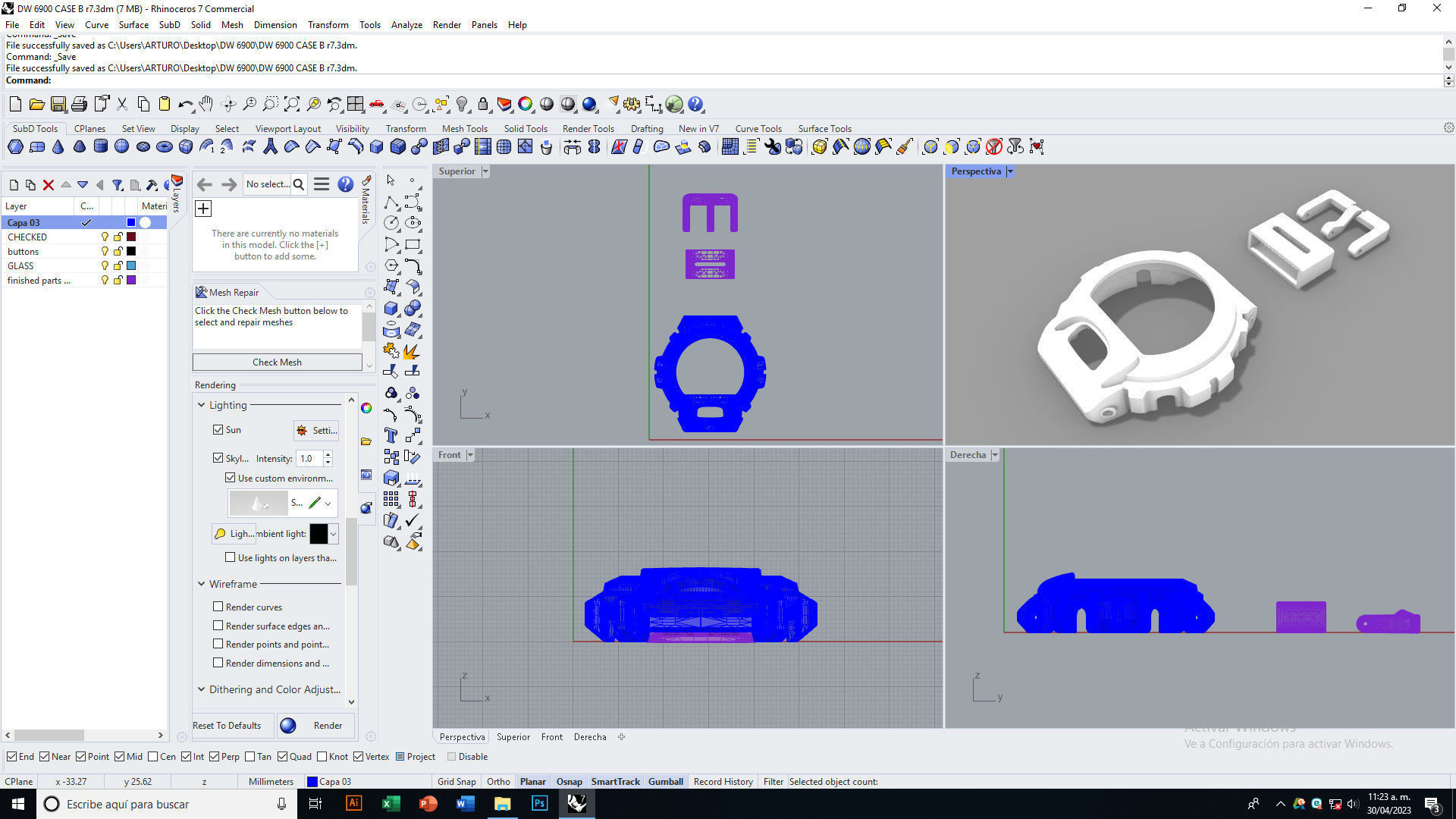1456x819 pixels.
Task: Toggle the Vertex osnap checkbox
Action: coord(358,757)
